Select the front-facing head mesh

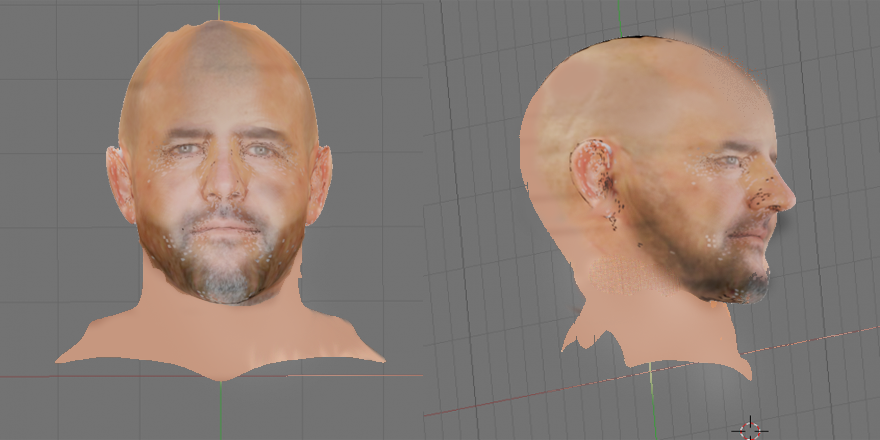pos(220,200)
